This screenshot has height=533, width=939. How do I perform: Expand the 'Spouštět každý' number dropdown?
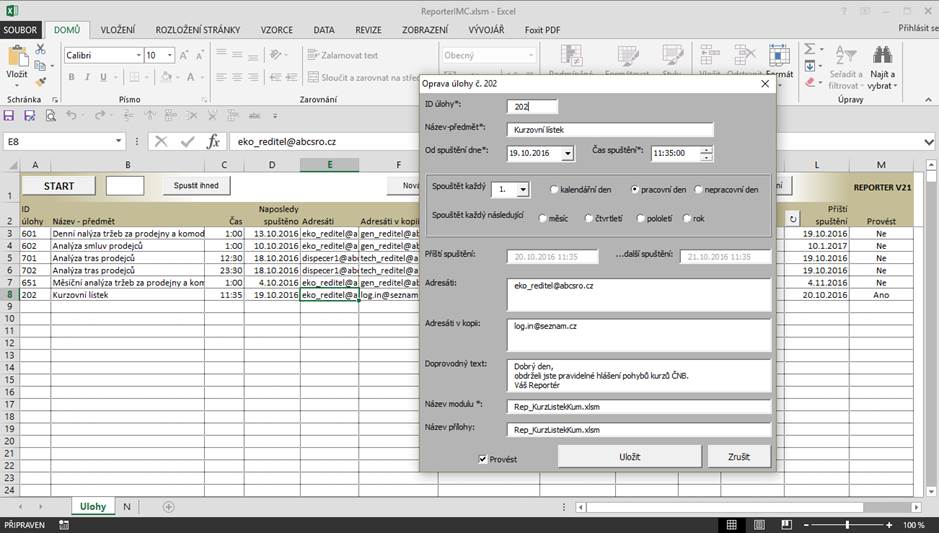pos(523,189)
